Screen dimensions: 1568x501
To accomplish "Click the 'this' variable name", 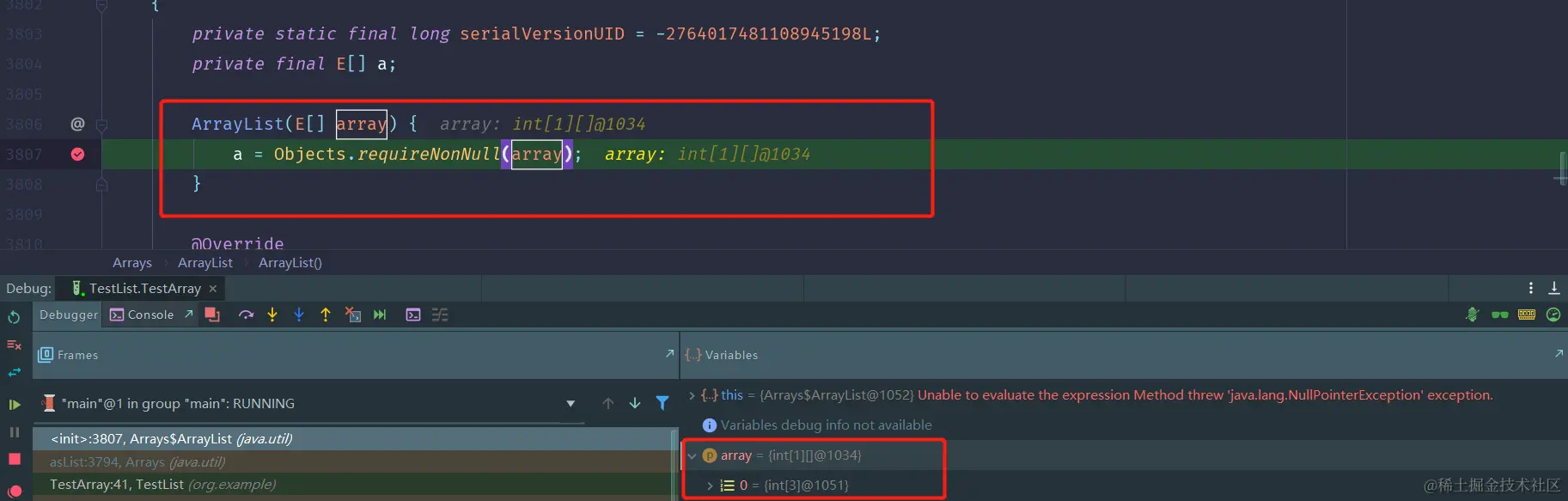I will (x=732, y=395).
